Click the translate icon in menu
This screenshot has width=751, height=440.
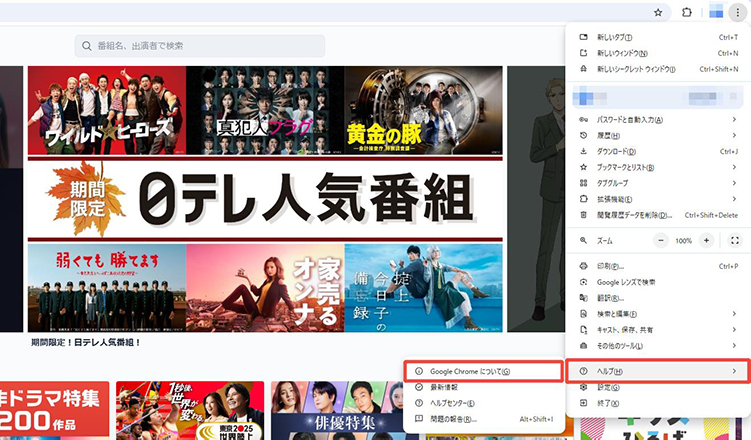[x=583, y=298]
